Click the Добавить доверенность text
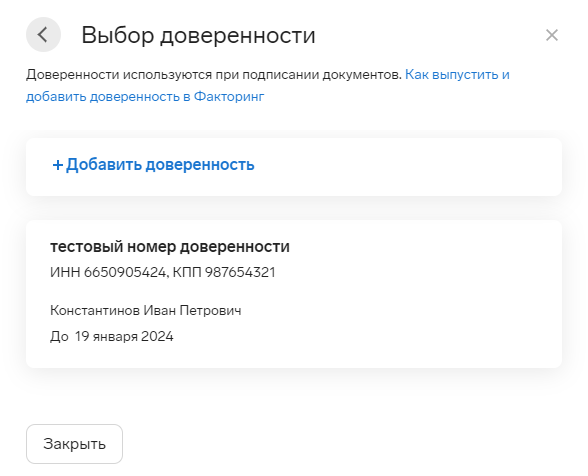 pos(160,164)
